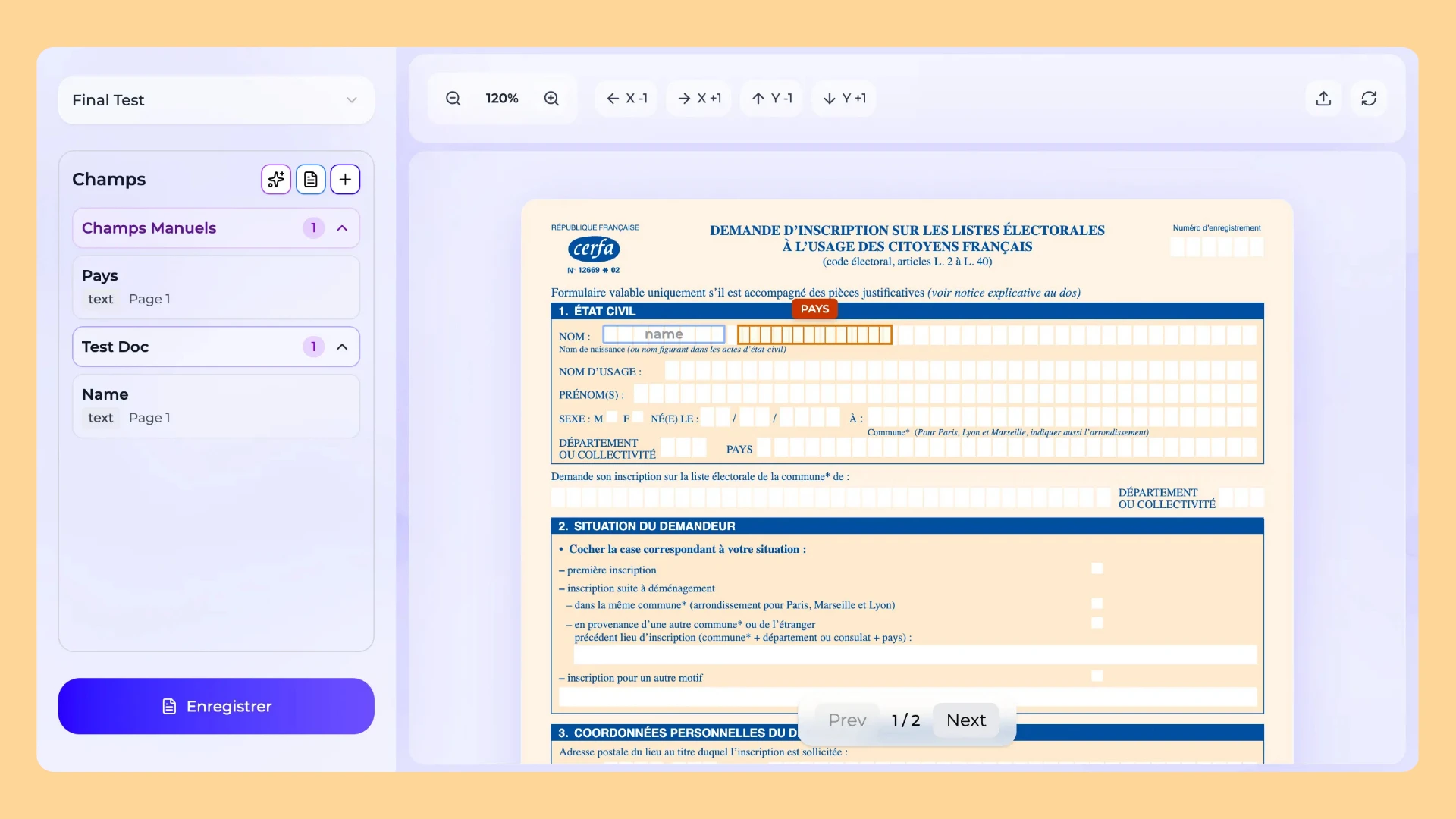Go to the Next page
This screenshot has width=1456, height=819.
[966, 720]
